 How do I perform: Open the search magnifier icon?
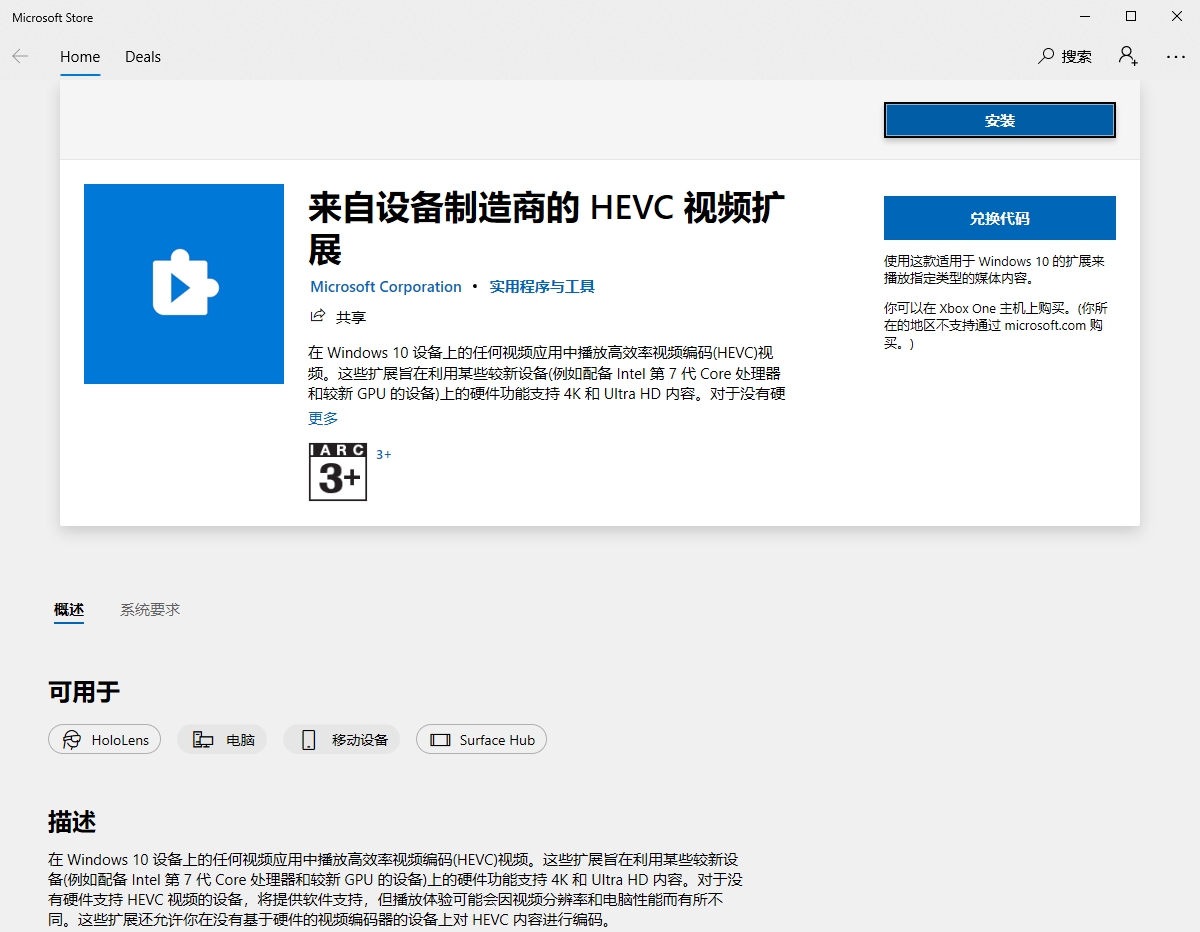[x=1047, y=56]
